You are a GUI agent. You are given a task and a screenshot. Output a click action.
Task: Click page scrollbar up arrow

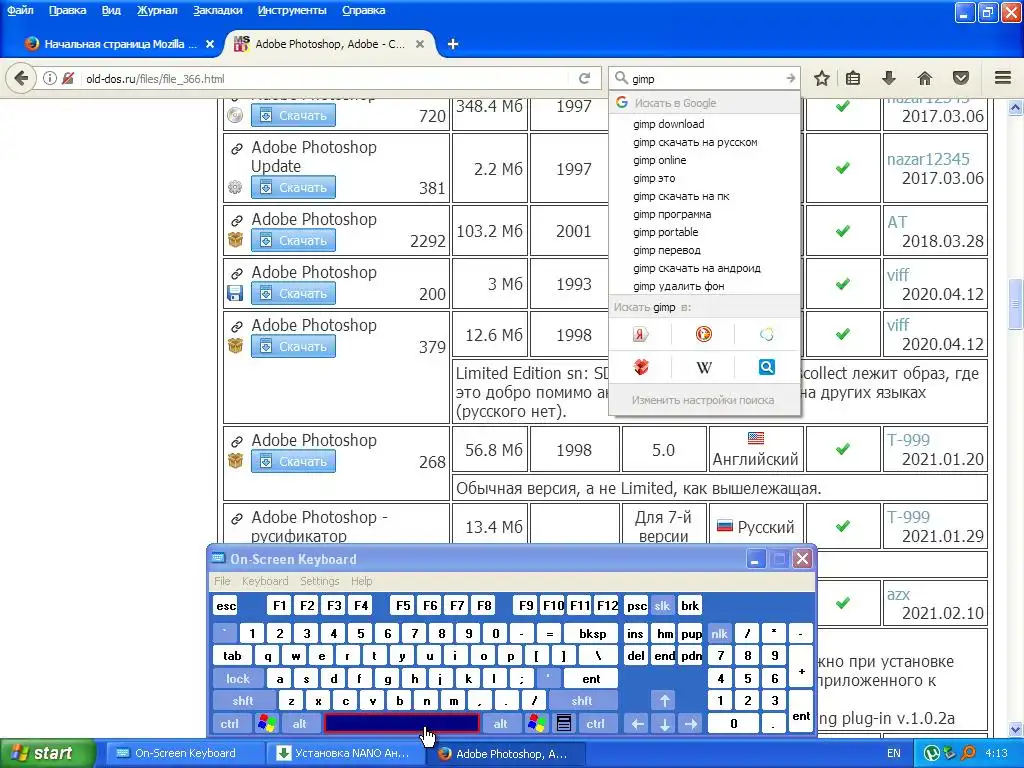point(1016,107)
